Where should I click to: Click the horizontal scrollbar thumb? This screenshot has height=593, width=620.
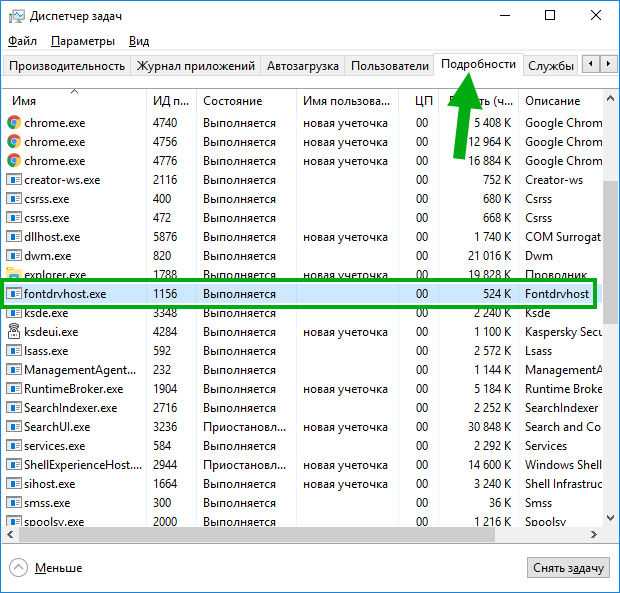[257, 534]
